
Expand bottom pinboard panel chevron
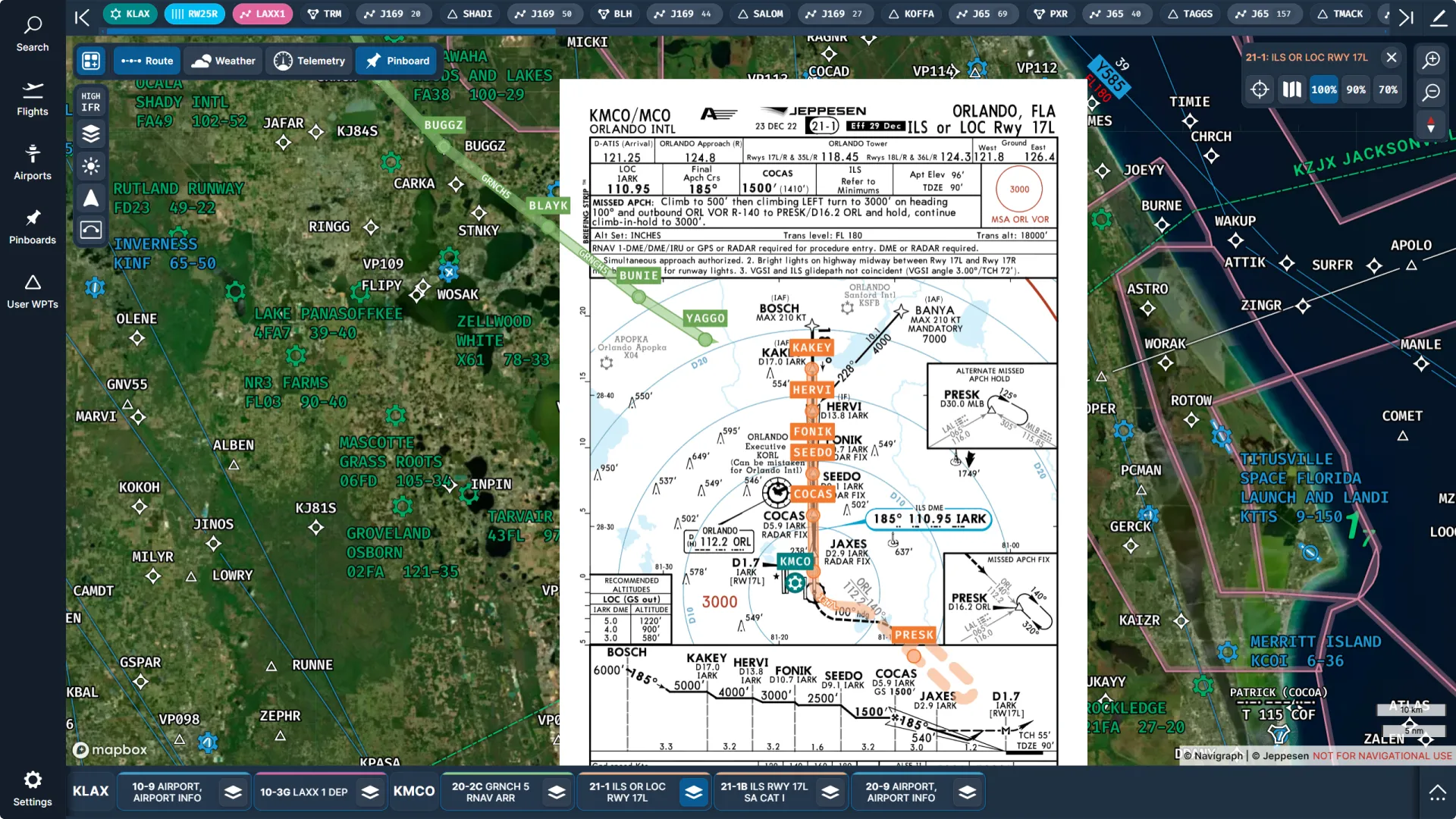[x=1437, y=793]
